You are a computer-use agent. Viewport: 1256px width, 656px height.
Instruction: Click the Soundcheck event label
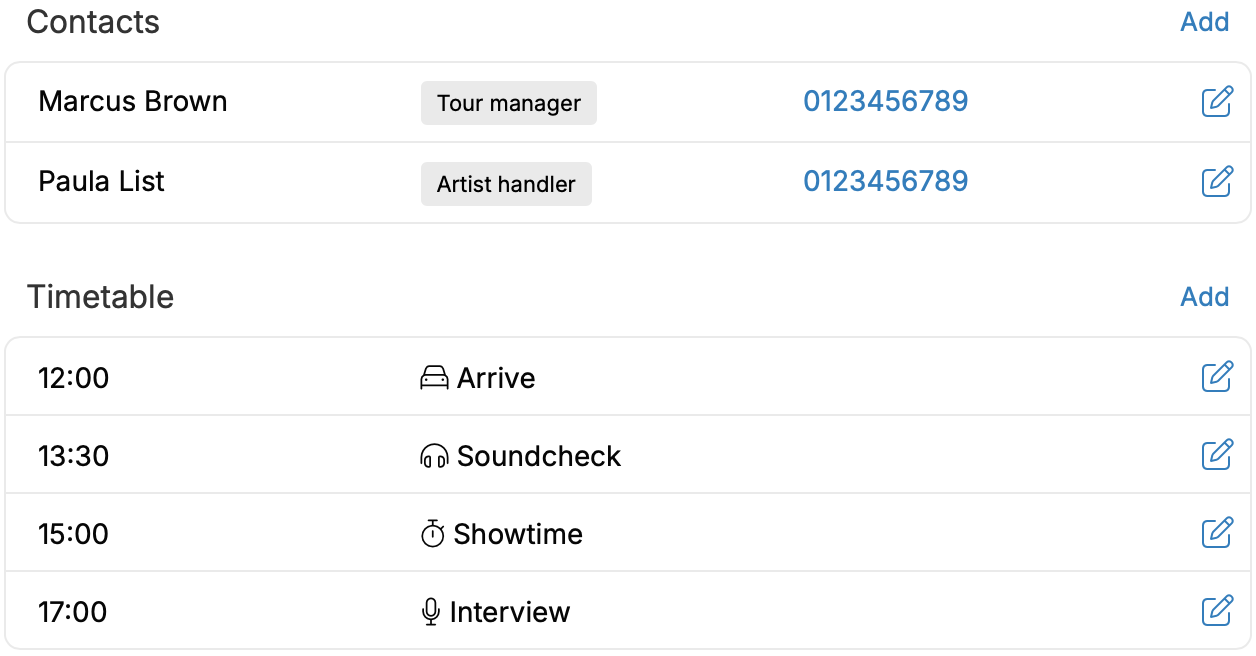click(539, 456)
